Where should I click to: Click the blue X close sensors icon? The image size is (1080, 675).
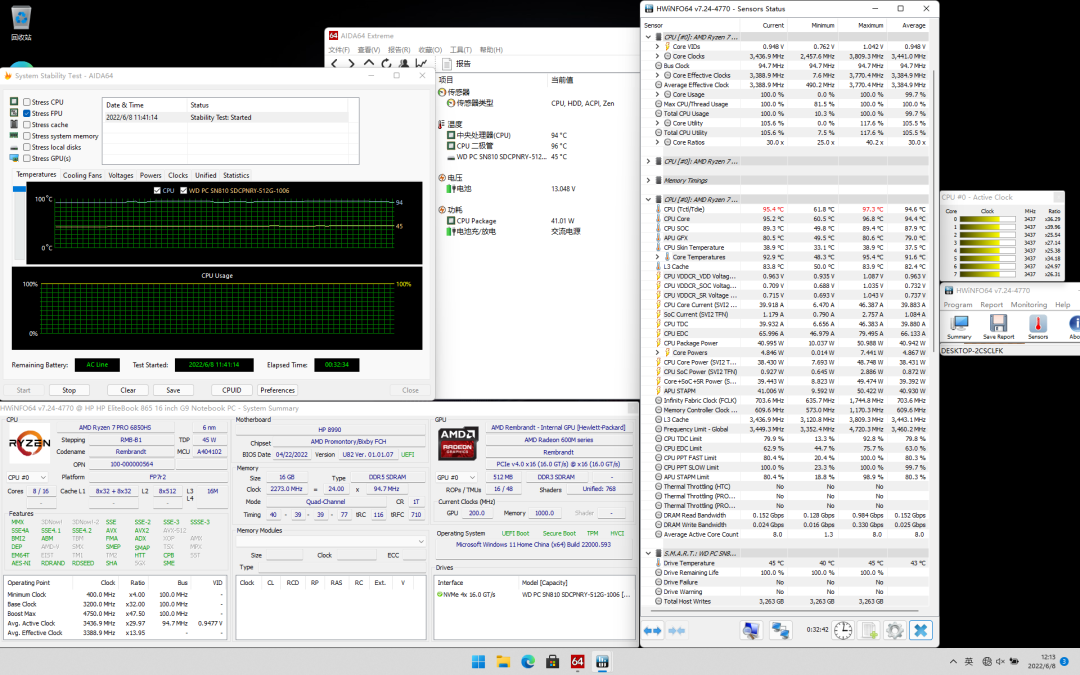pyautogui.click(x=920, y=630)
